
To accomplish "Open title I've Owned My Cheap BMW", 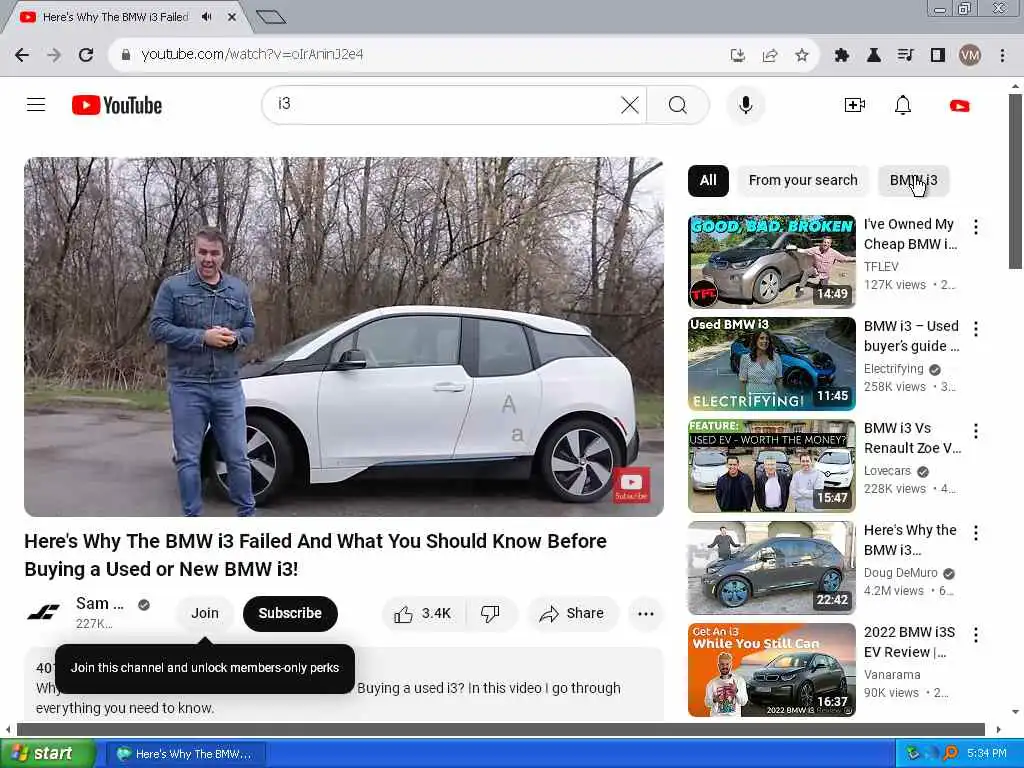I will click(910, 234).
